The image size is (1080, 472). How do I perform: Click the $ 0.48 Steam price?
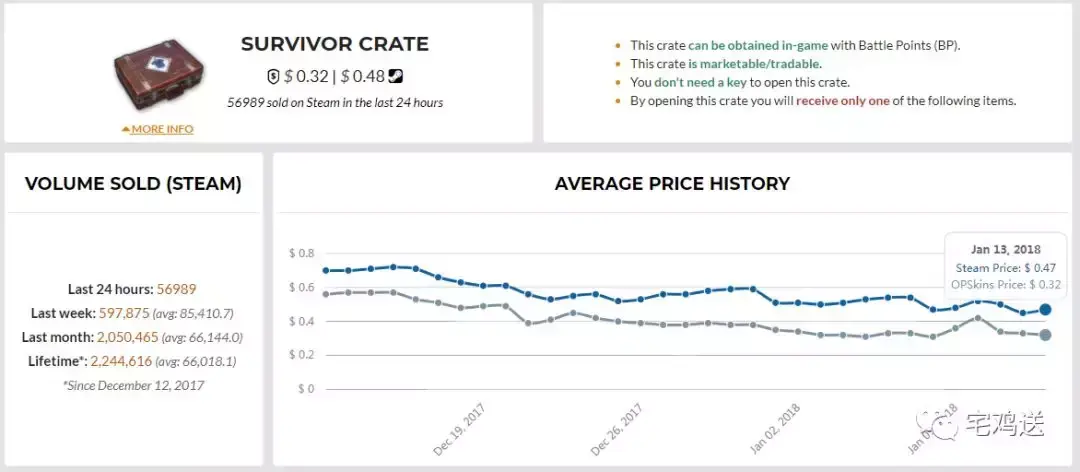click(363, 77)
